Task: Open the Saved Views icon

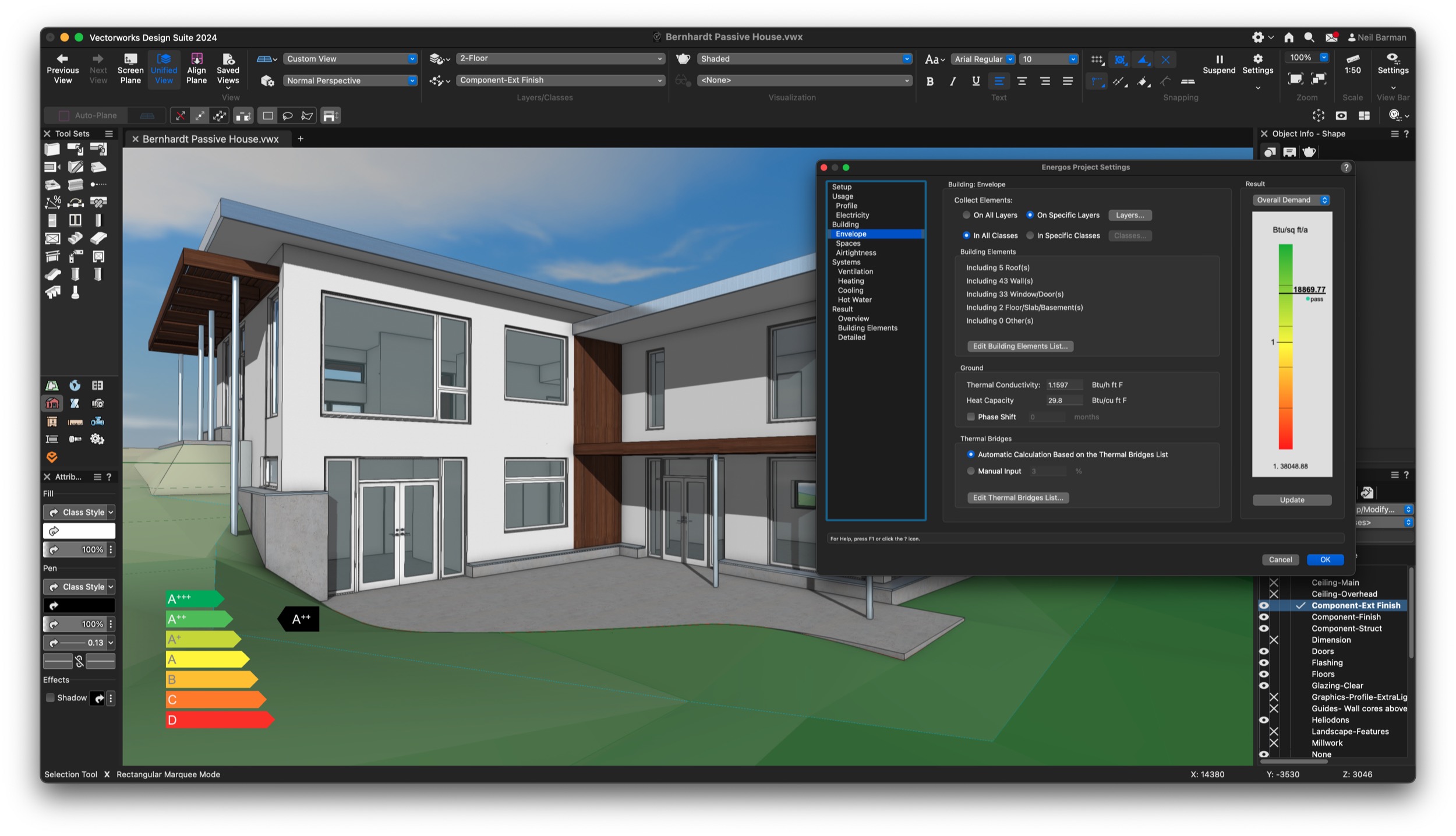Action: coord(228,59)
